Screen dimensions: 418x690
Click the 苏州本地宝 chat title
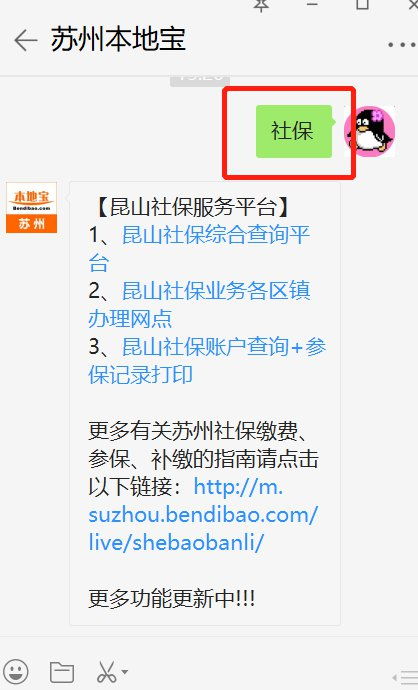click(118, 39)
